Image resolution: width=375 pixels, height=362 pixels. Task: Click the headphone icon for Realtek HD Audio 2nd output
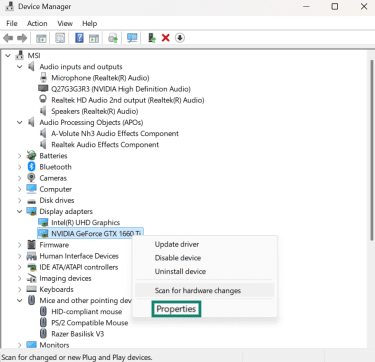pos(43,100)
